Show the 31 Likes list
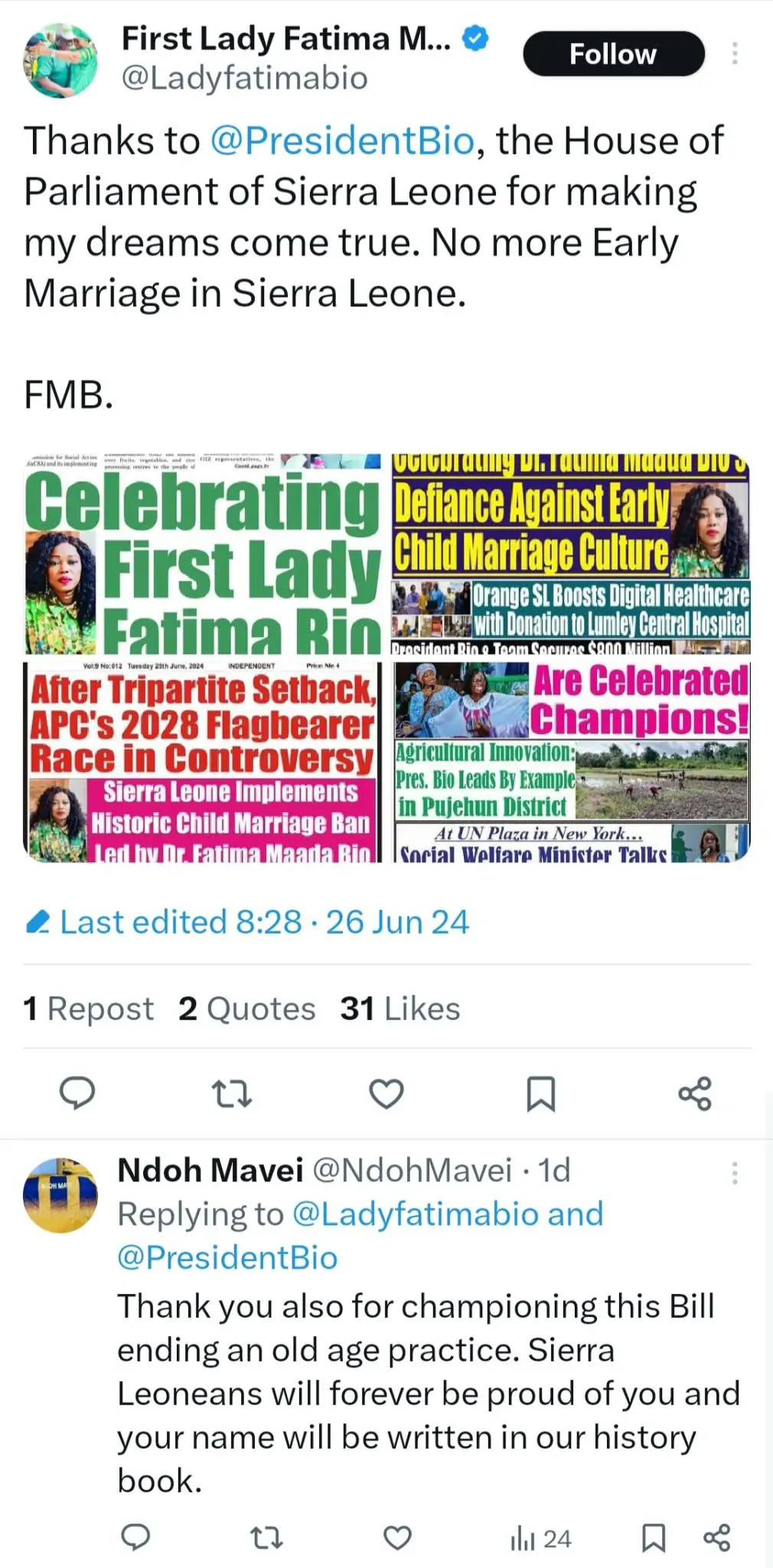The width and height of the screenshot is (773, 1568). click(400, 1009)
